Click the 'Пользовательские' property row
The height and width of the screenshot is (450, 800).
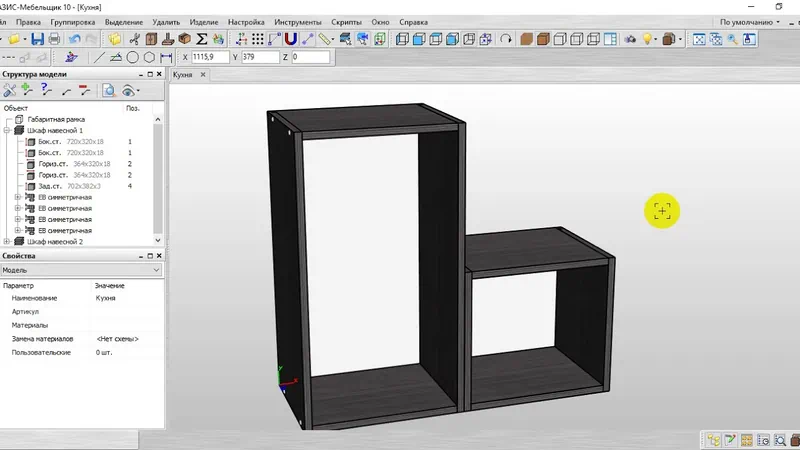82,353
